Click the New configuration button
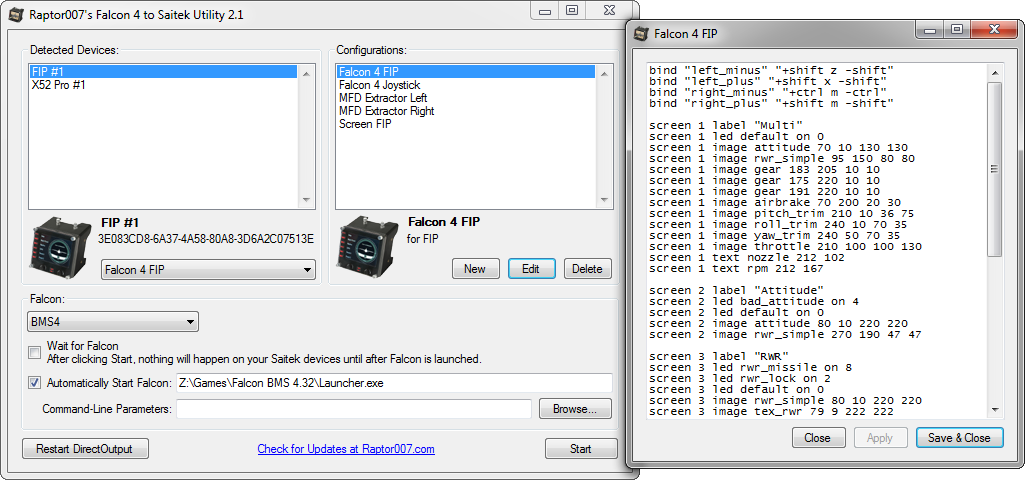 point(475,269)
